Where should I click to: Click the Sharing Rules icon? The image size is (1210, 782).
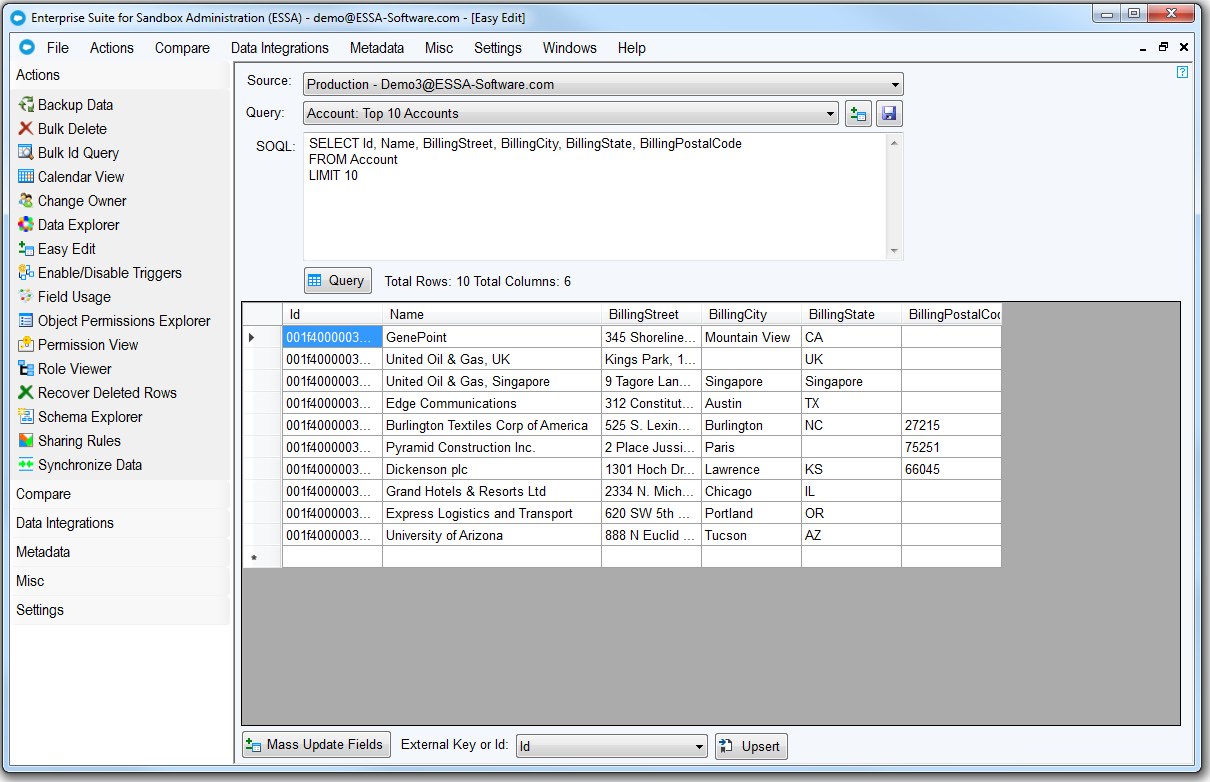(26, 441)
